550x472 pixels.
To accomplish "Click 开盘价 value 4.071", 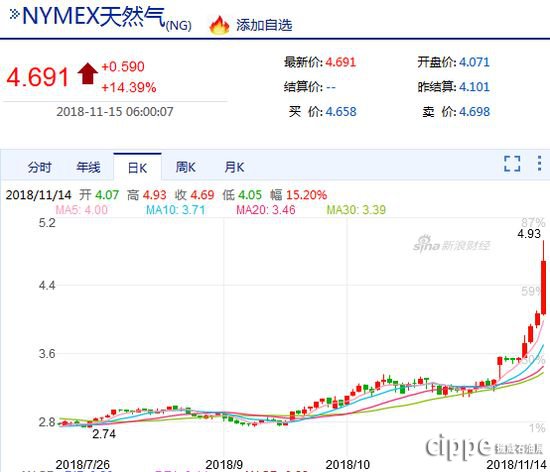I will pyautogui.click(x=474, y=62).
